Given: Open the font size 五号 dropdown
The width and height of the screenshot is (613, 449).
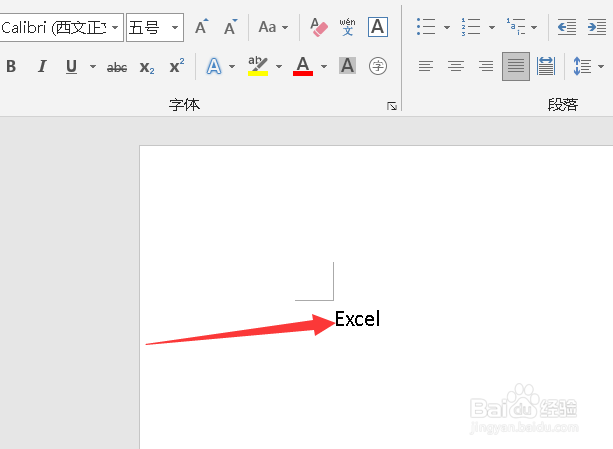Looking at the screenshot, I should point(175,27).
